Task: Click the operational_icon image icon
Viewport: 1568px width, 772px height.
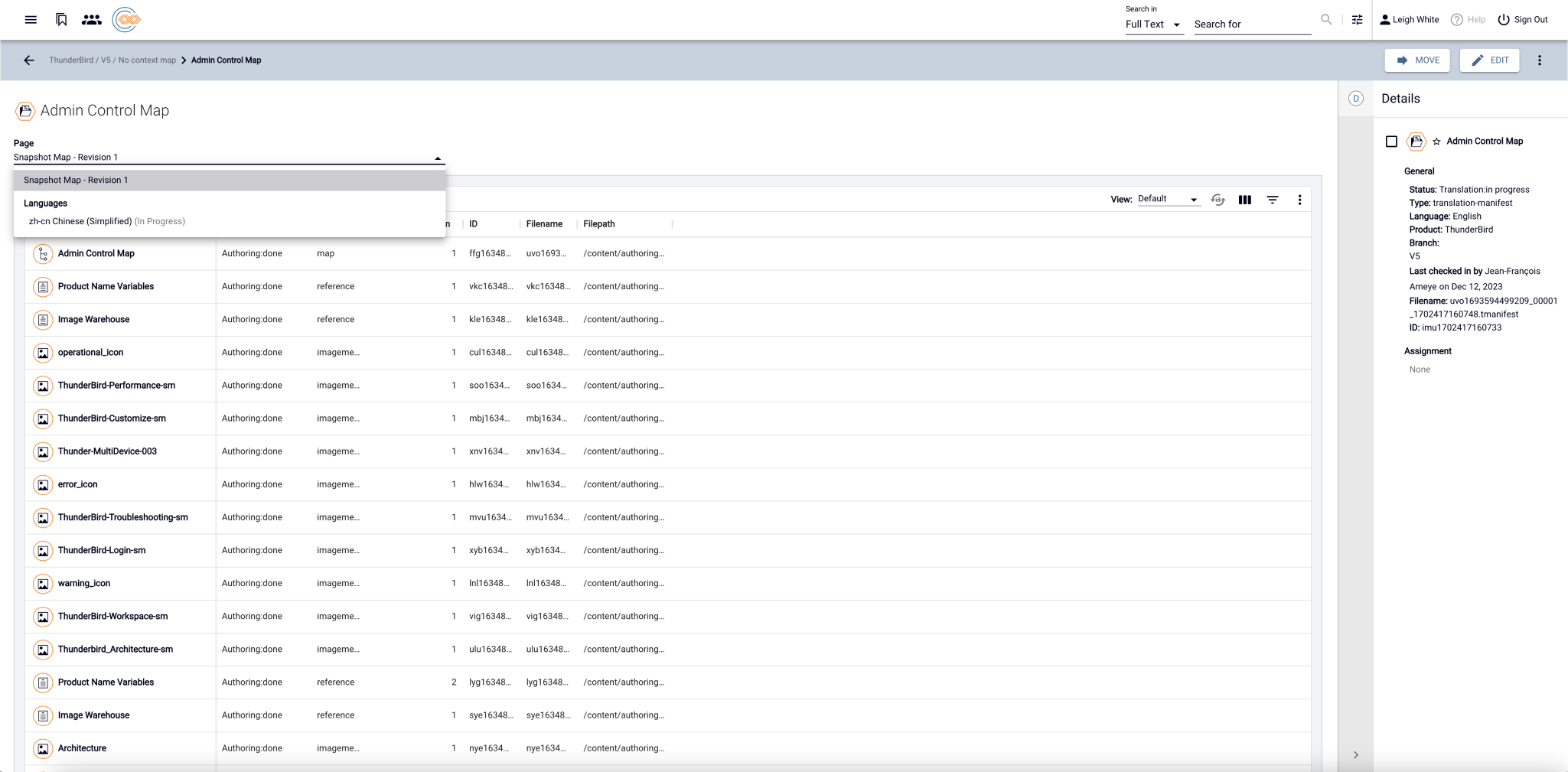Action: tap(43, 353)
